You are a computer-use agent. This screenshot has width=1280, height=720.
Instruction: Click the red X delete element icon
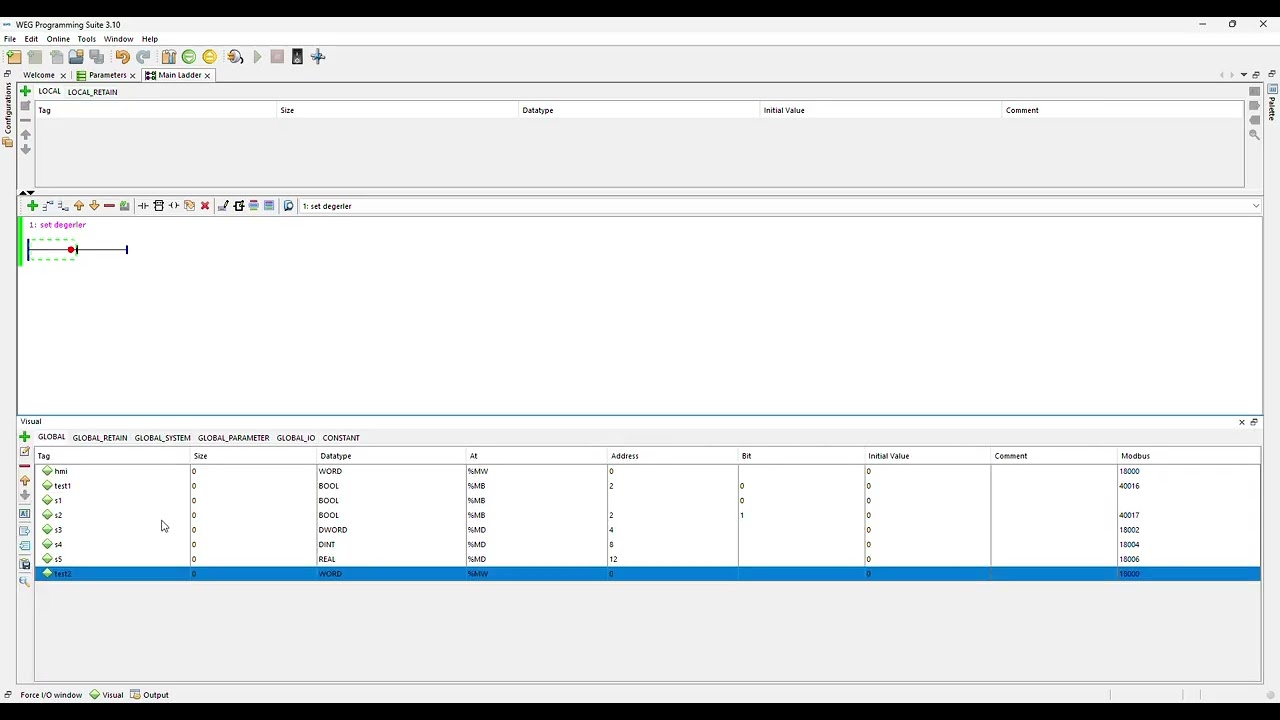pos(205,206)
